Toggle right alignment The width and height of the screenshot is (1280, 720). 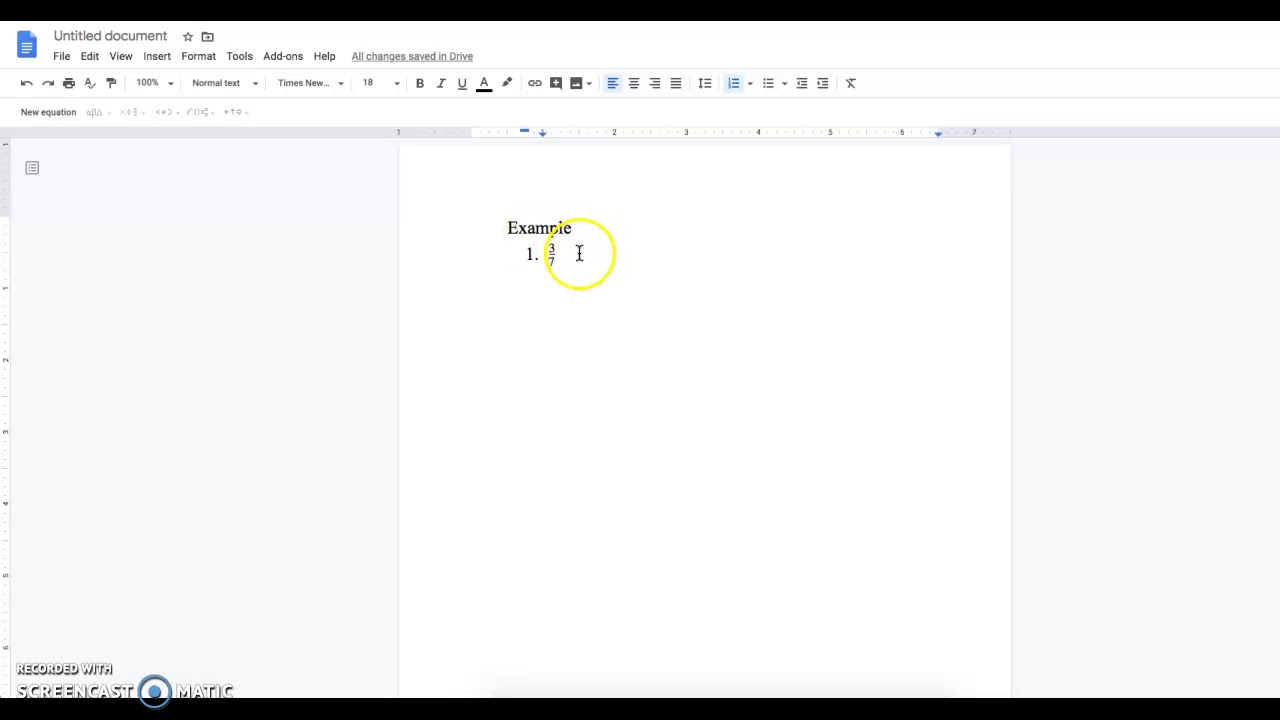pos(655,83)
